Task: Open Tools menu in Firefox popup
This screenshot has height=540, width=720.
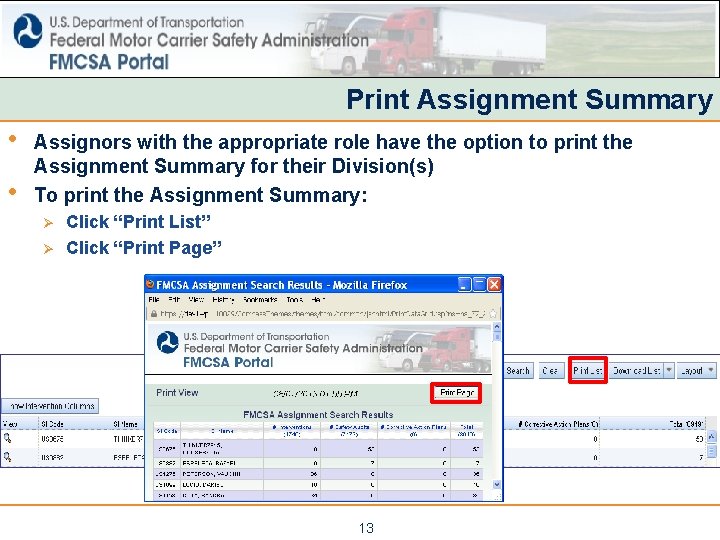Action: [x=294, y=299]
